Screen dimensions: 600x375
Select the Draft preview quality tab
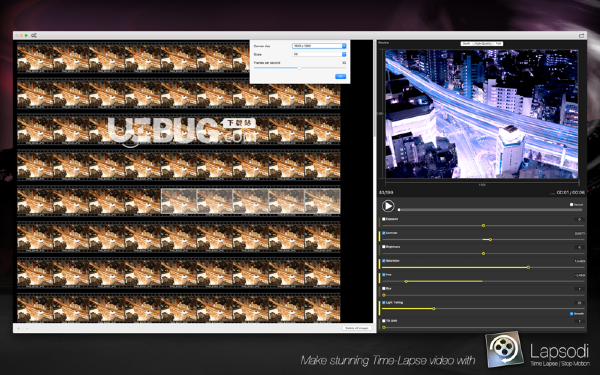point(466,44)
